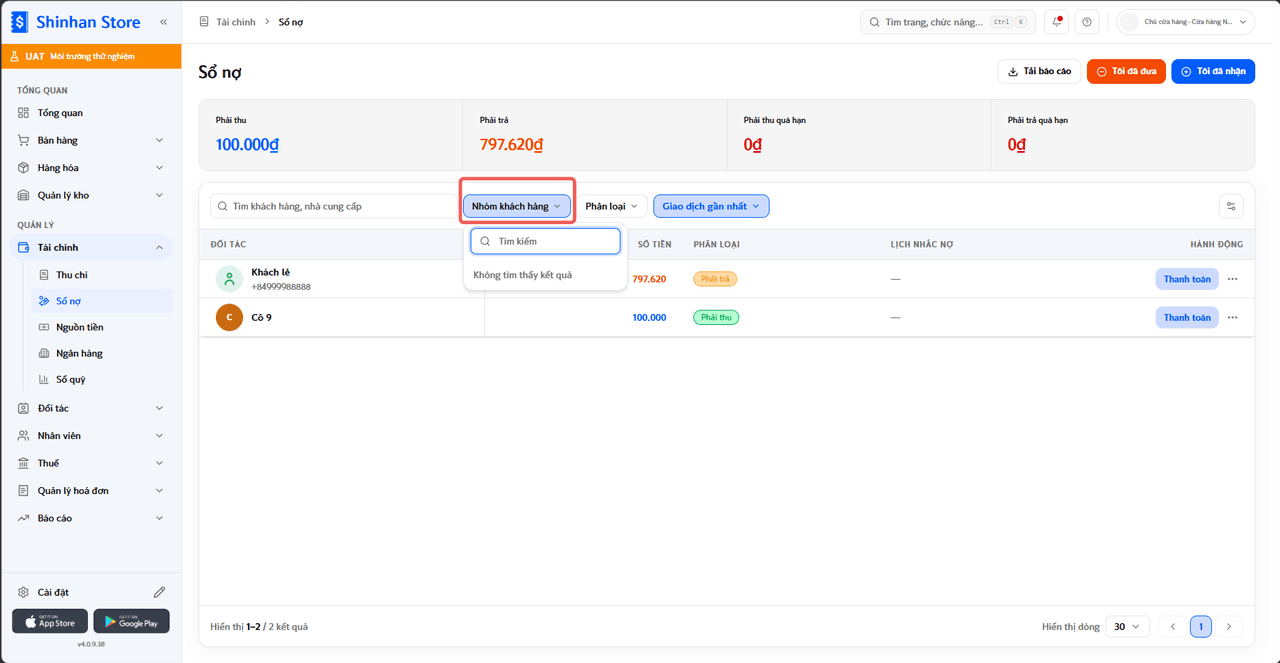The image size is (1280, 663).
Task: Click the Shinhan Store logo
Action: coord(76,21)
